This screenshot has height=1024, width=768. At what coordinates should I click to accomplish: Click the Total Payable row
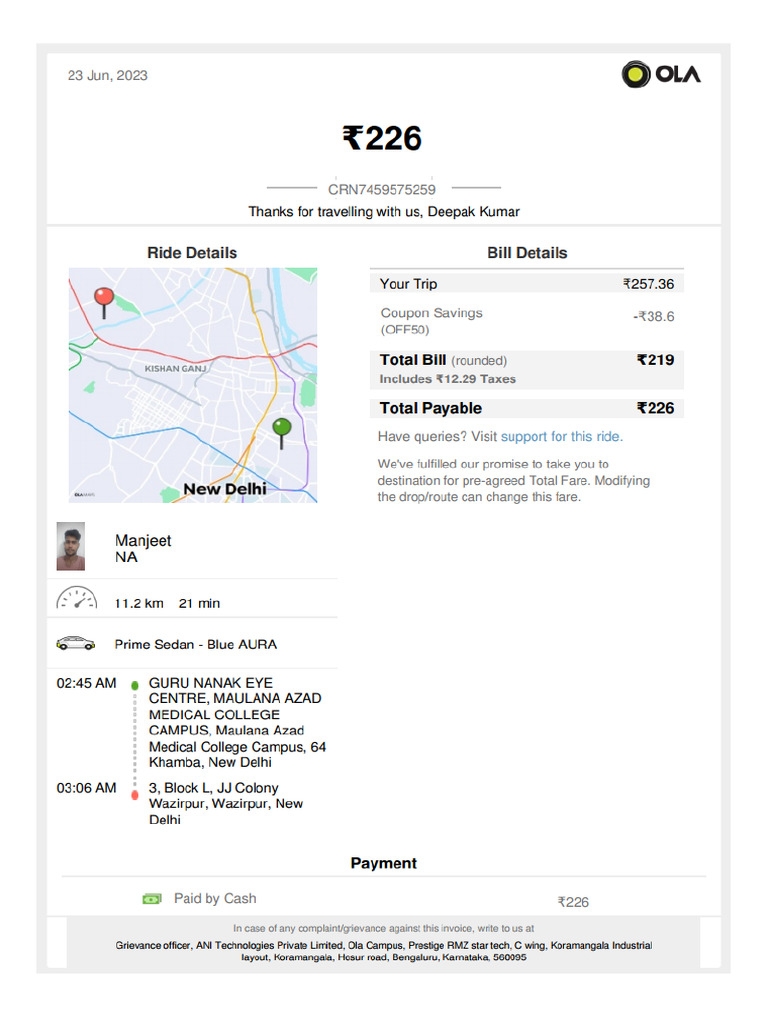tap(527, 408)
